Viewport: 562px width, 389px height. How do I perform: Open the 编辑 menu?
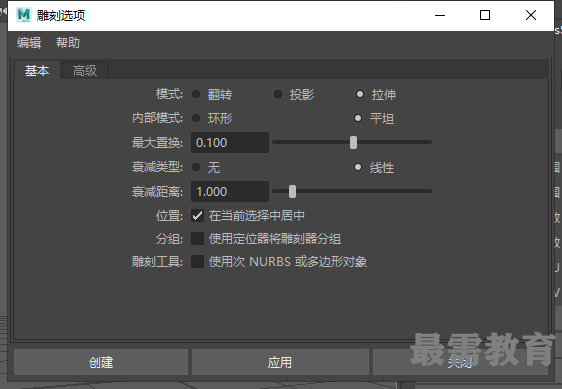29,43
